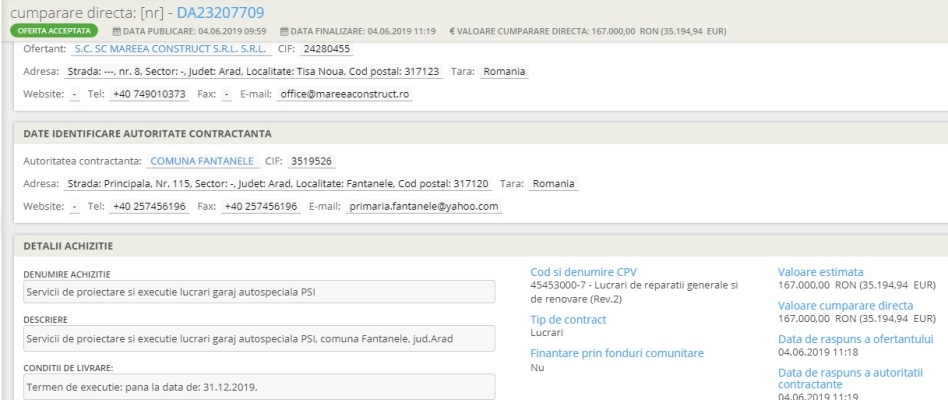Click the Conditii de Livrare text field

pos(260,385)
